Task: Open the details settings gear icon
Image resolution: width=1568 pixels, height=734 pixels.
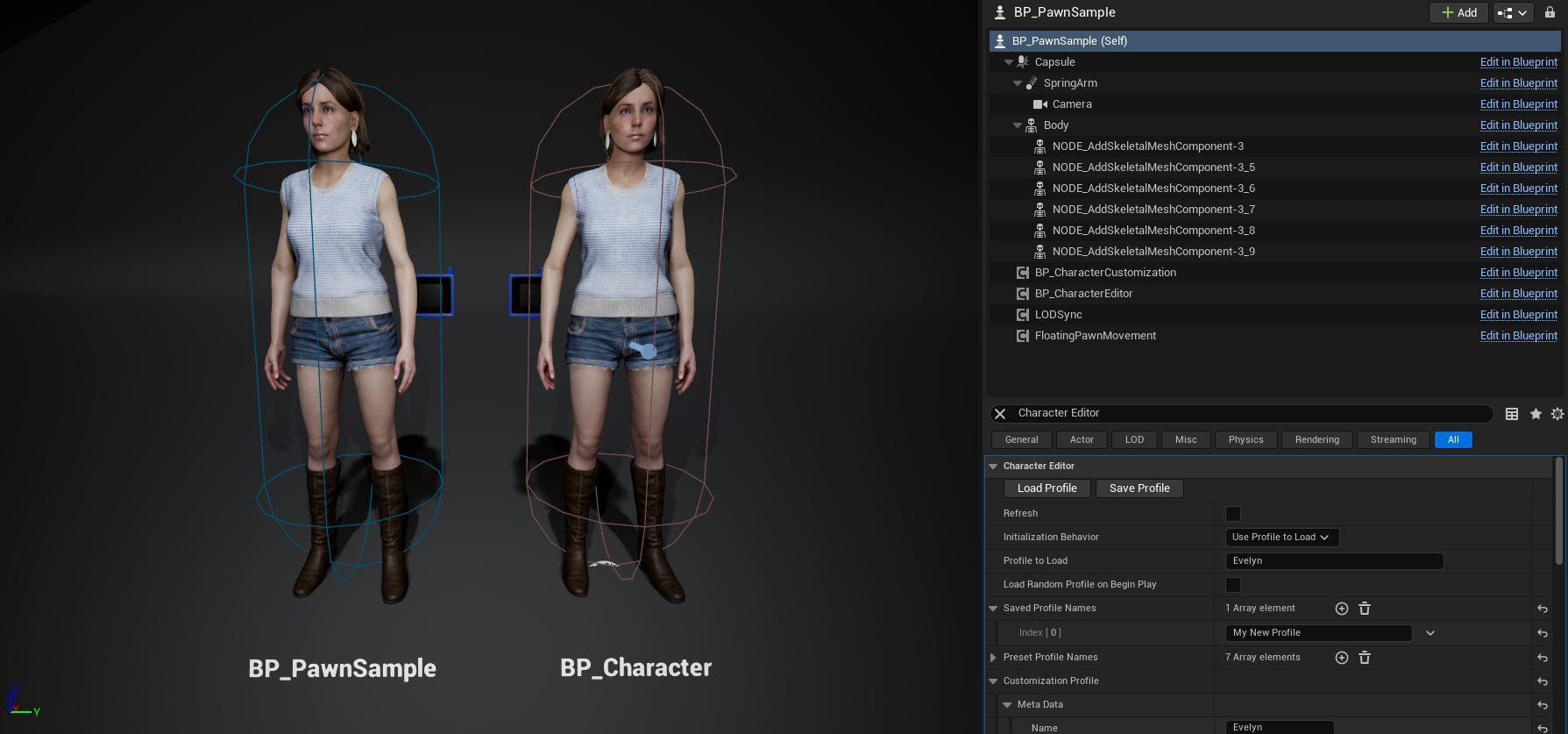Action: tap(1557, 414)
